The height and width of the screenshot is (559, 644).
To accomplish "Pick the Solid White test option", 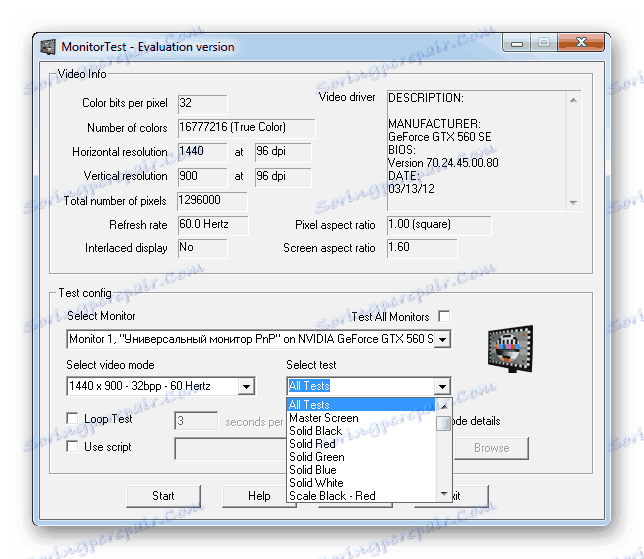I will 361,483.
